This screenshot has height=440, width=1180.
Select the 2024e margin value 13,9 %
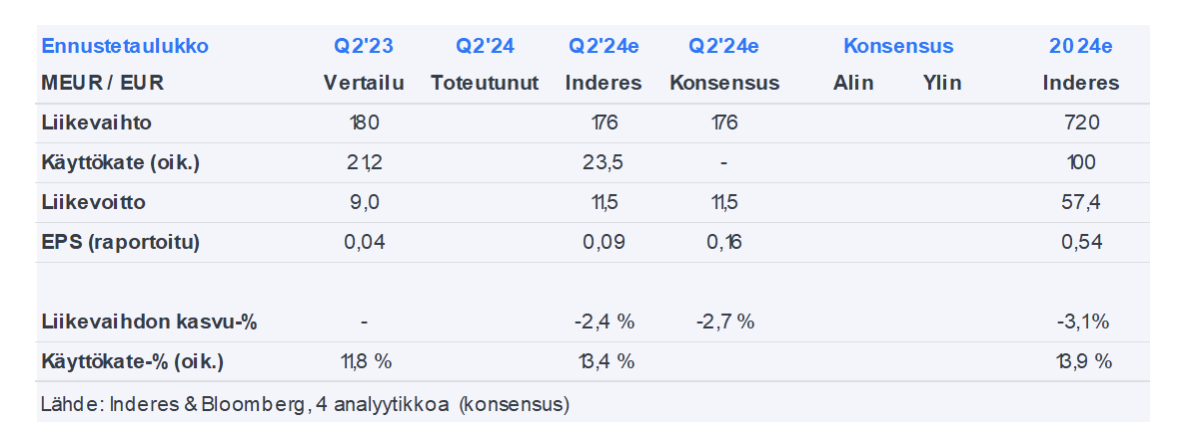pos(1082,361)
